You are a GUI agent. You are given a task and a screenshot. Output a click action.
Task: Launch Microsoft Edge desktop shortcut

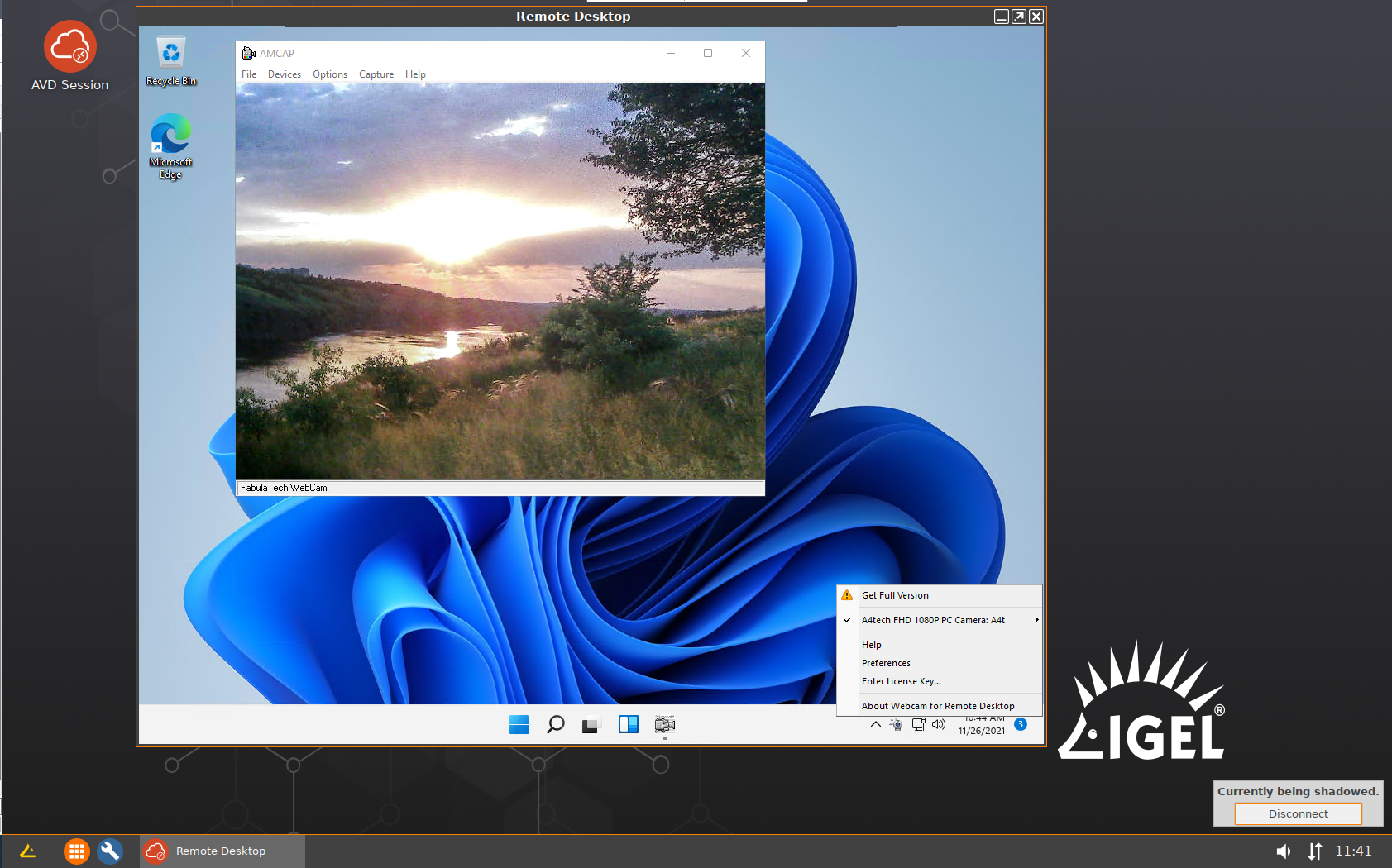(x=171, y=146)
